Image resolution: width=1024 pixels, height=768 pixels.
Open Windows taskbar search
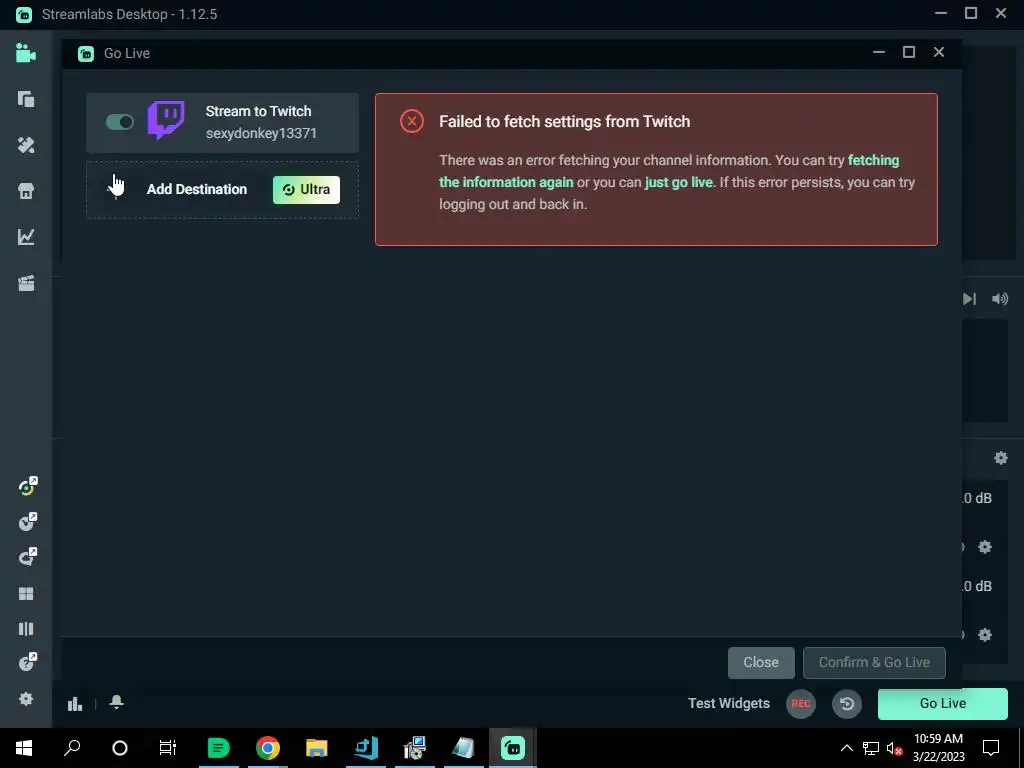click(x=72, y=748)
